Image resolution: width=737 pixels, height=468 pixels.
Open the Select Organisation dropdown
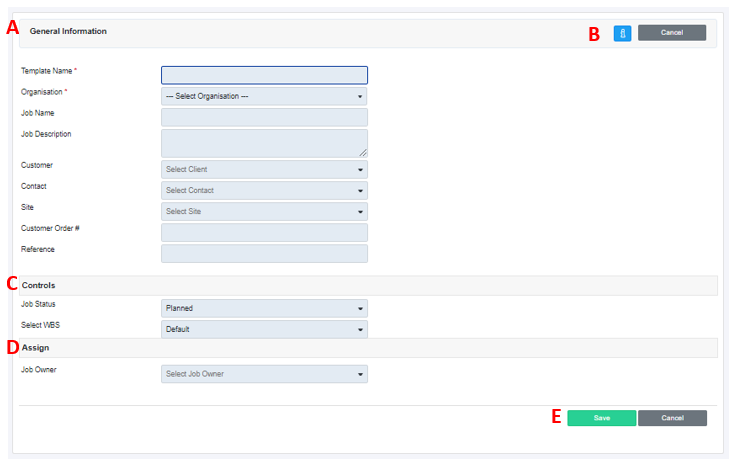pos(264,96)
